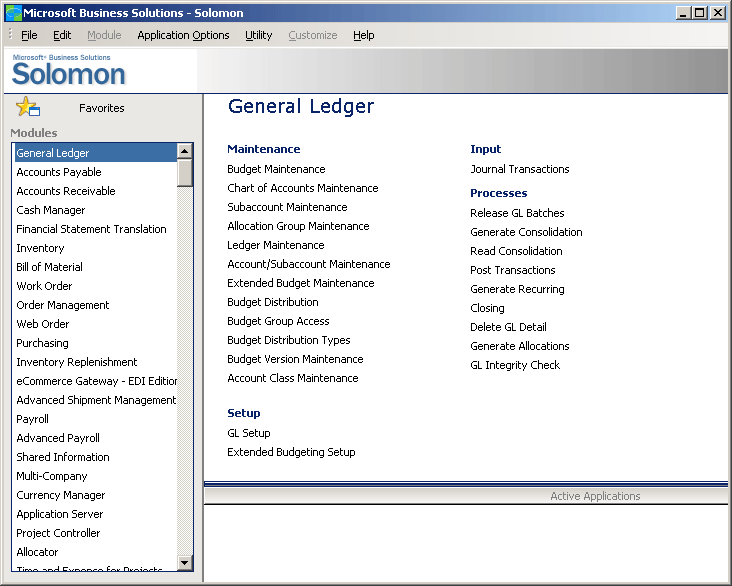This screenshot has height=586, width=732.
Task: Select Bill of Material module
Action: (x=95, y=267)
